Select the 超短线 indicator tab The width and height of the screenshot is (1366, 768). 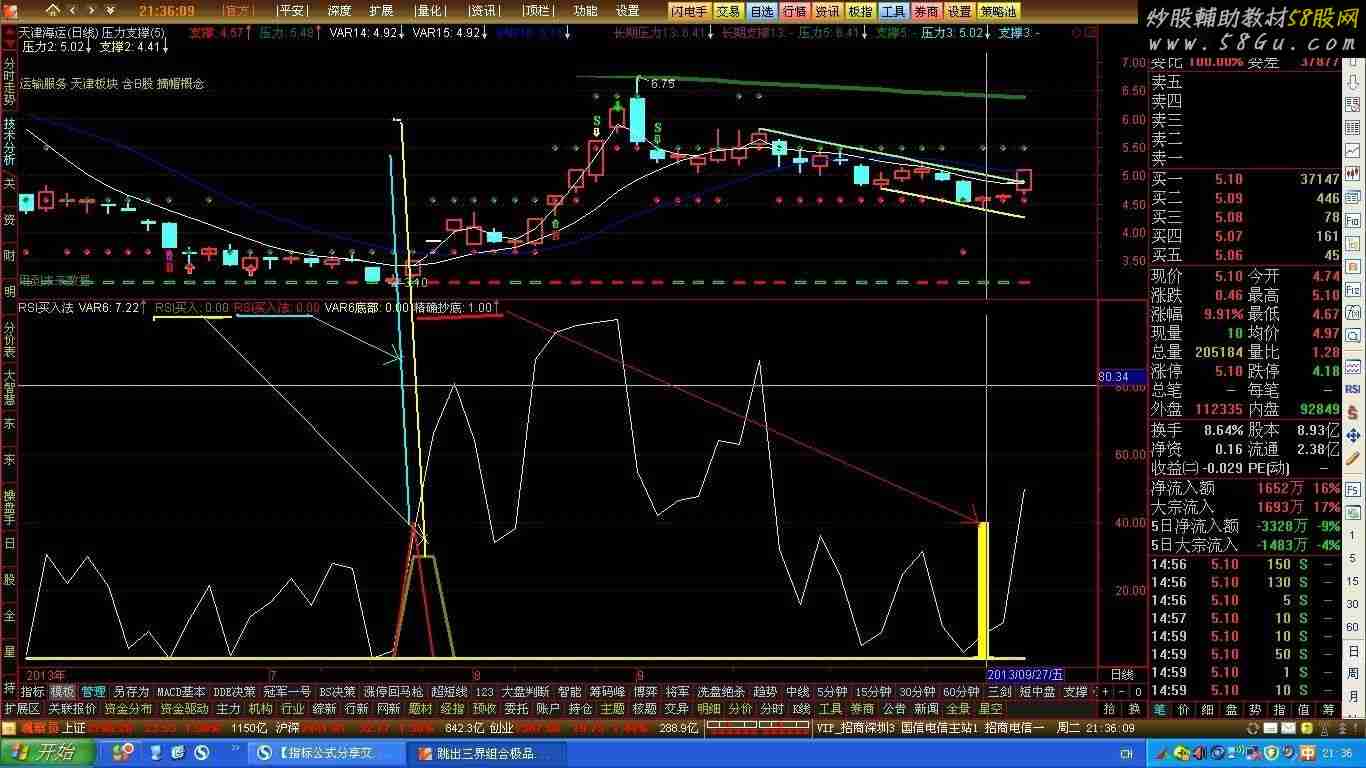click(x=449, y=692)
